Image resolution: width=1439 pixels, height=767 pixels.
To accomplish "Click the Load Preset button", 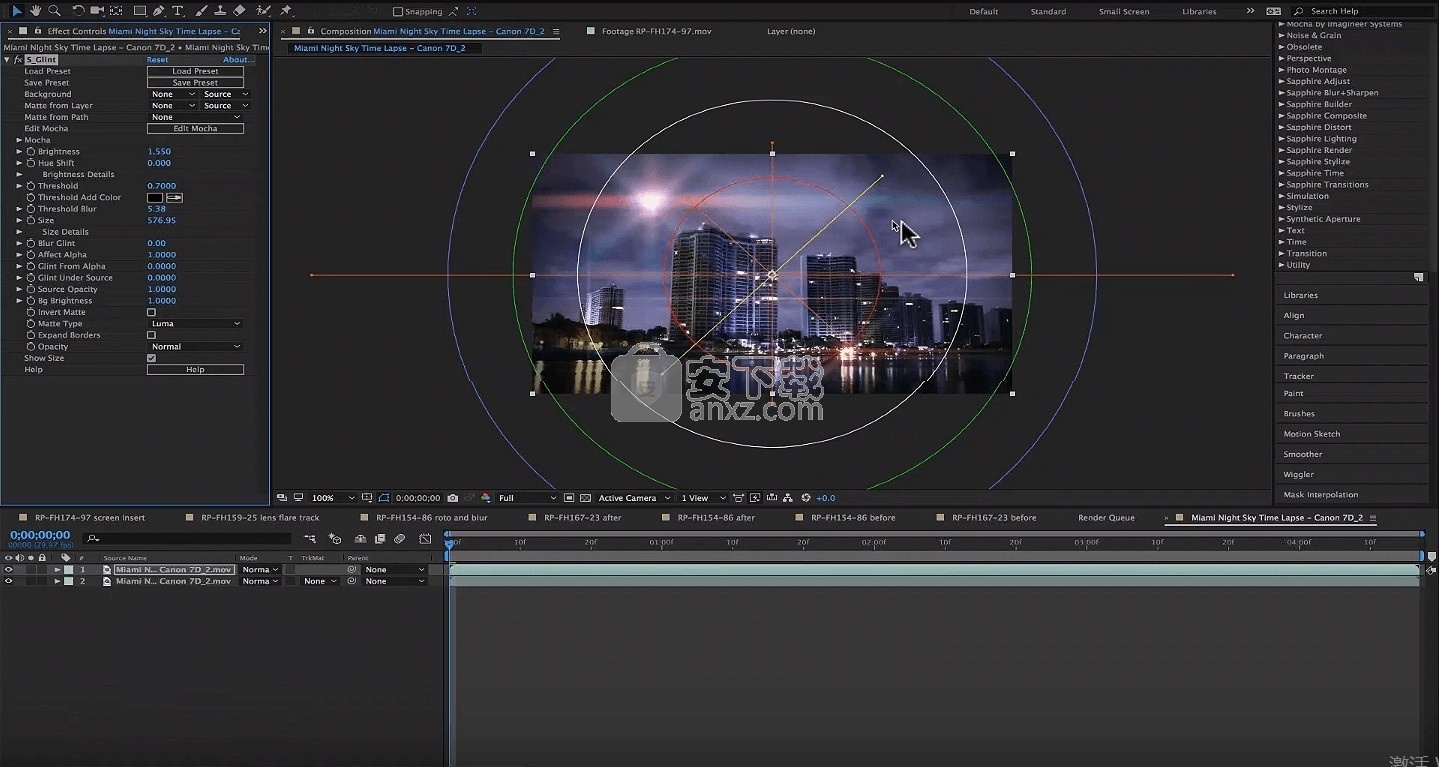I will coord(195,71).
